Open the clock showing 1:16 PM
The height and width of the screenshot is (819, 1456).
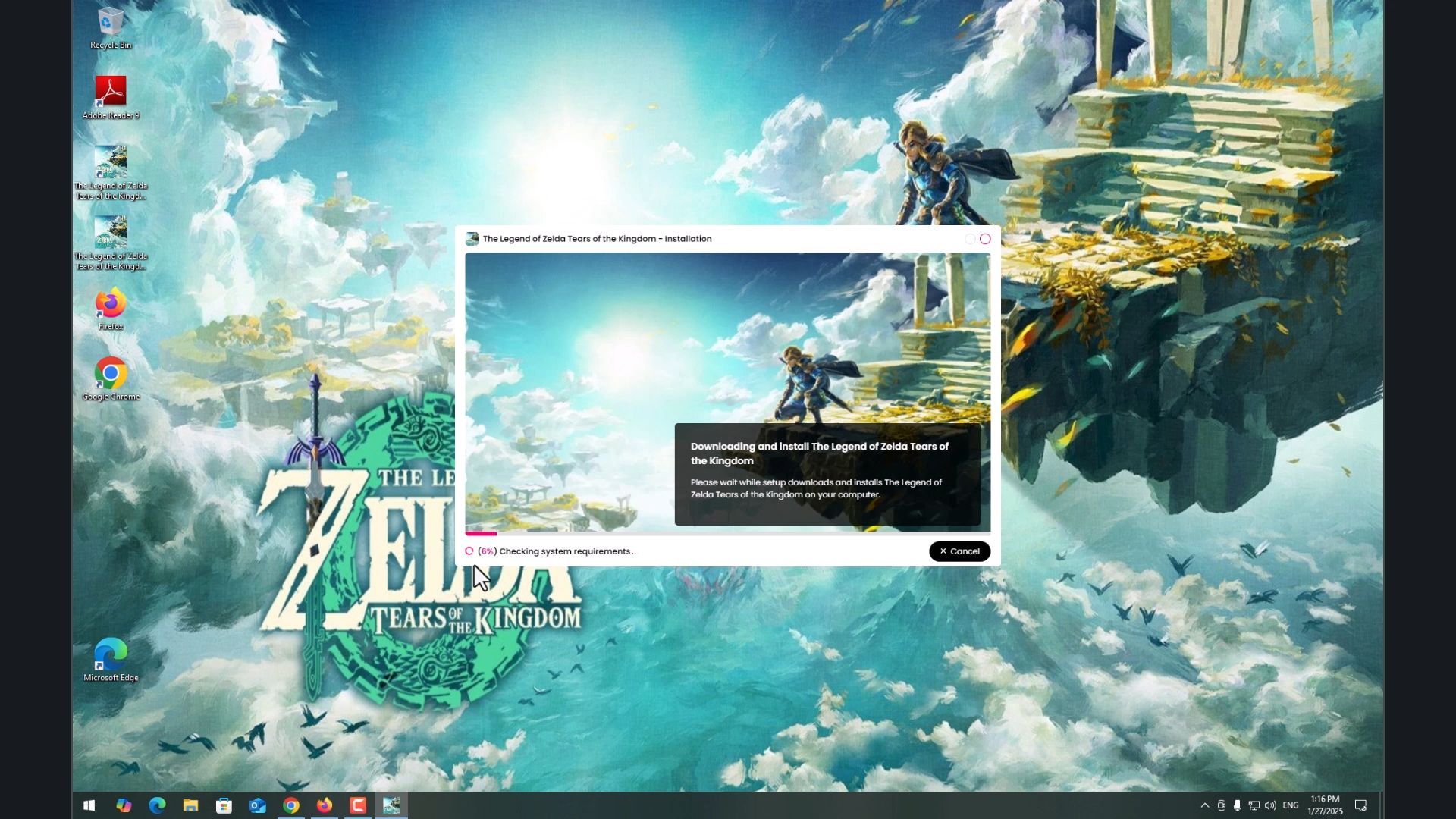1325,805
